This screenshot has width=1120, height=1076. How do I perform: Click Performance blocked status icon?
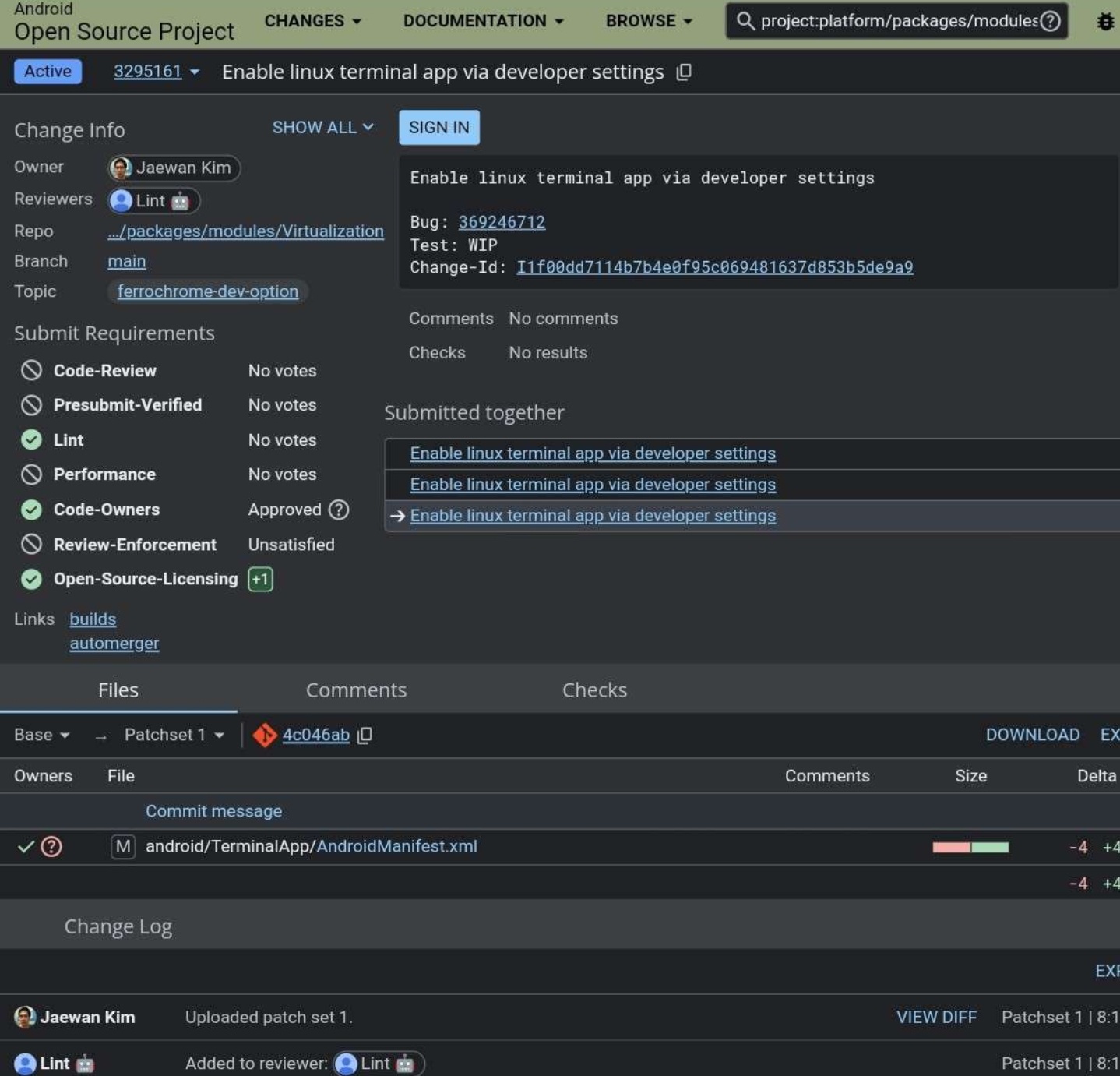point(31,474)
